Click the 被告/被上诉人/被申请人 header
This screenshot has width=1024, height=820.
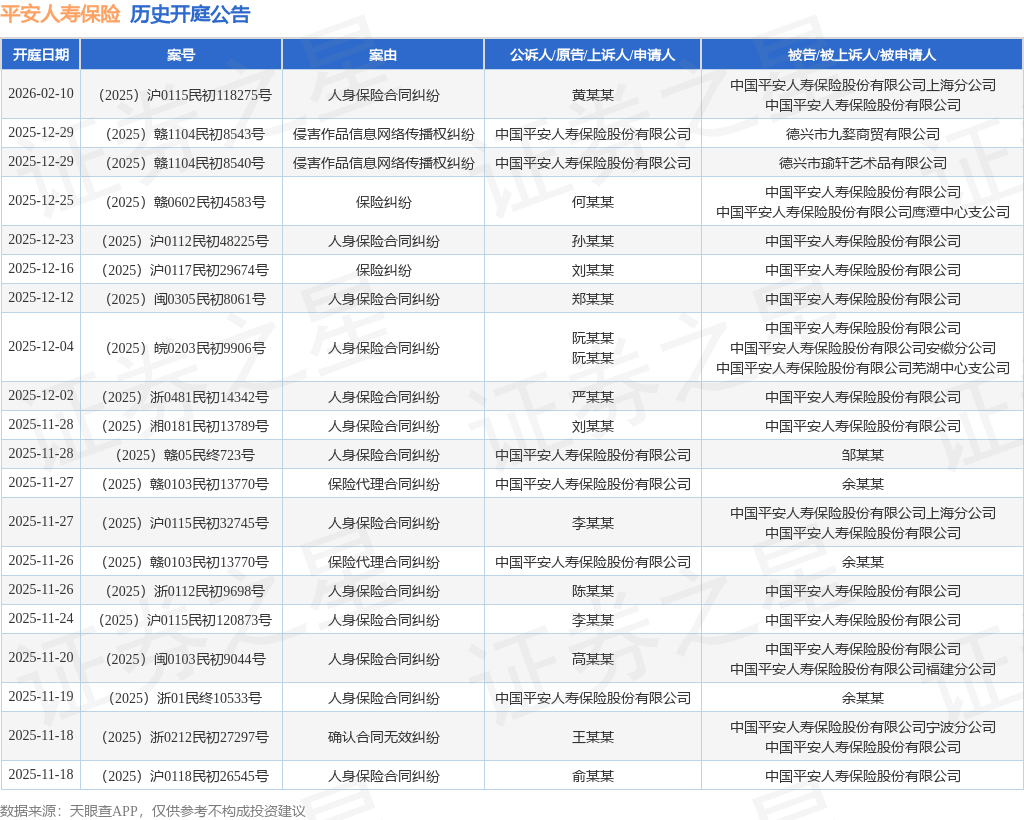[x=862, y=55]
